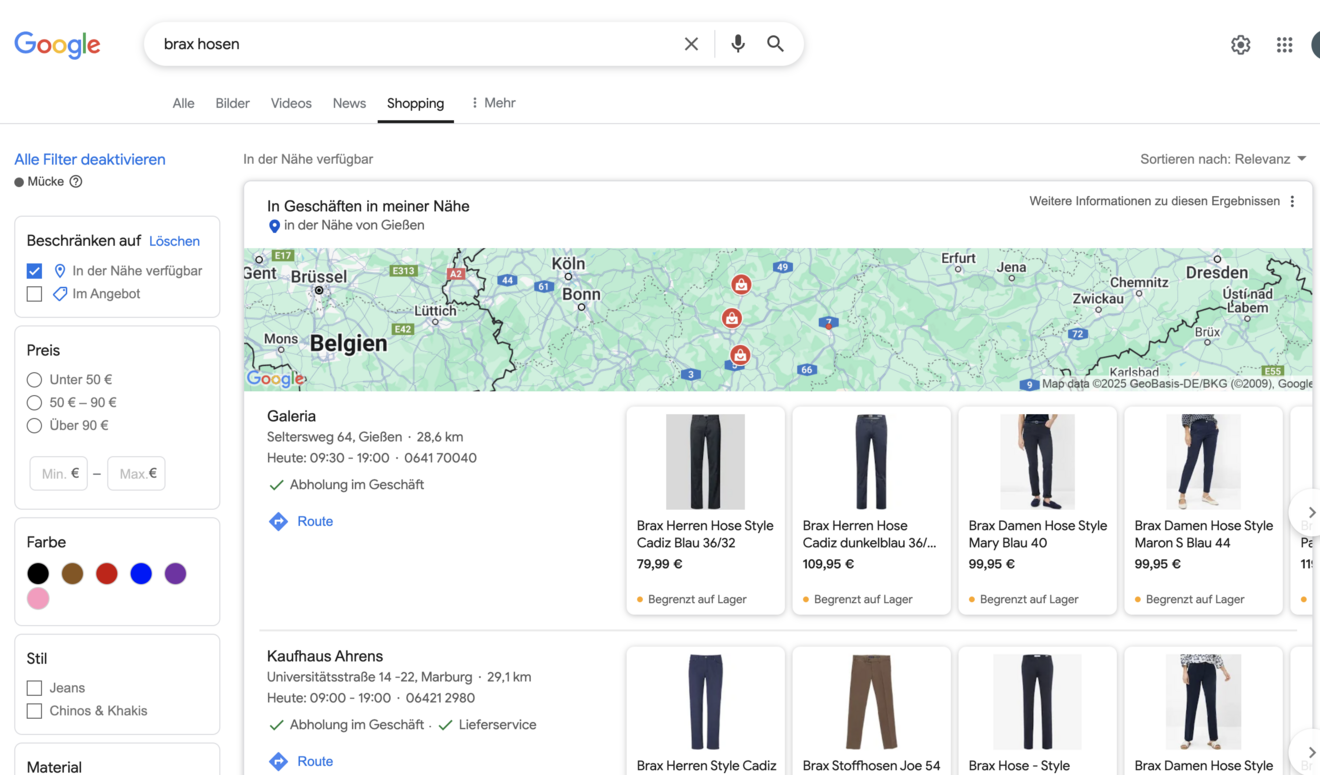1320x775 pixels.
Task: Open the Brax Hose - Style product card
Action: (x=1037, y=711)
